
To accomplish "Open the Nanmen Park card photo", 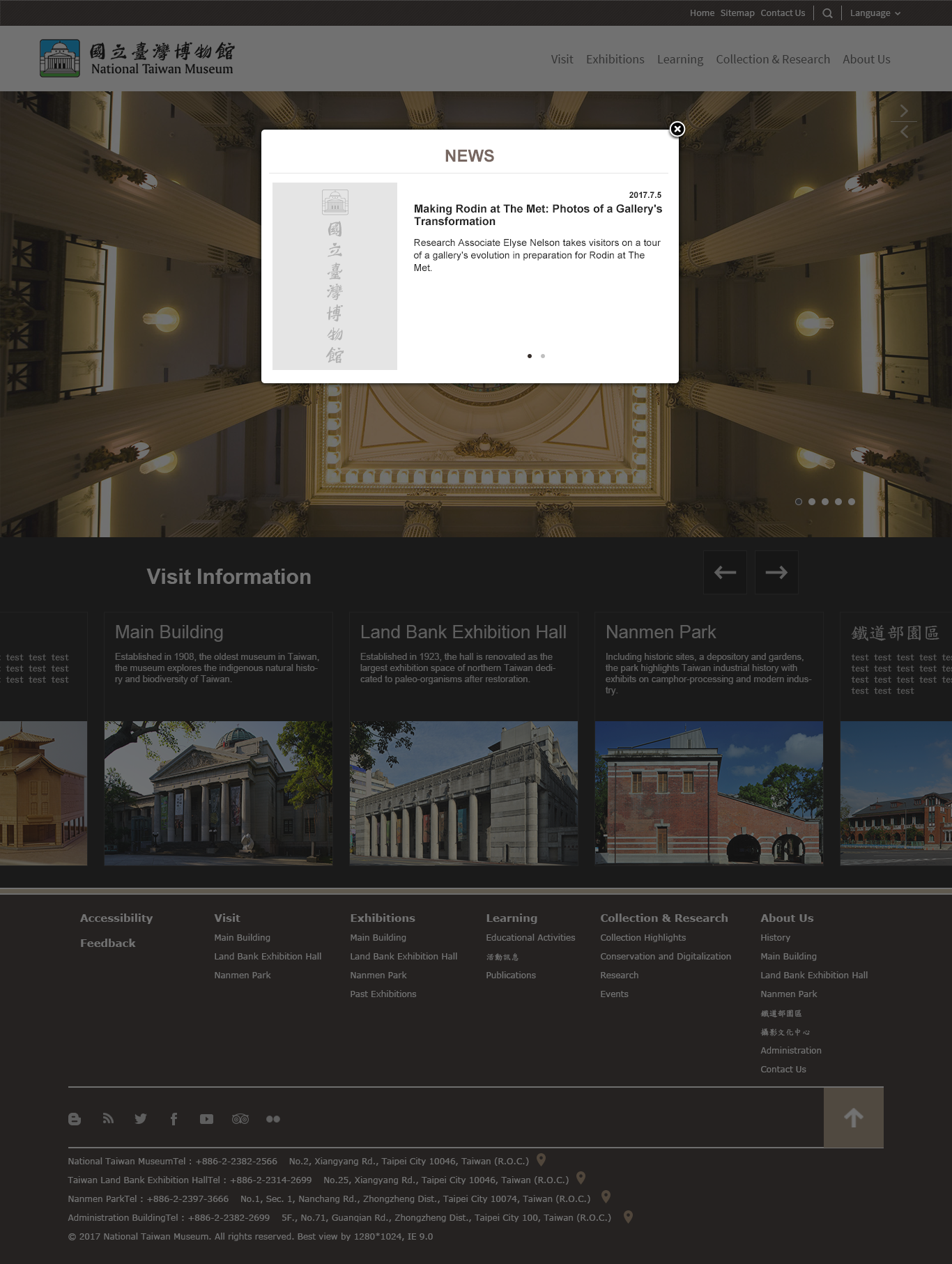I will pos(709,793).
